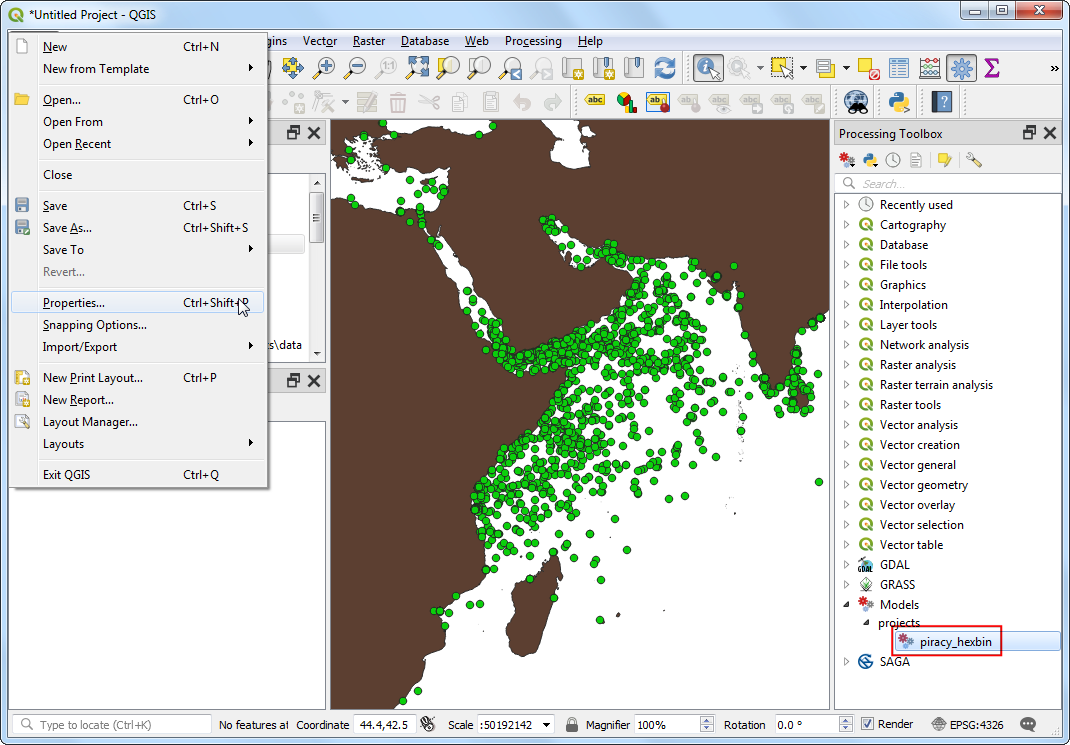This screenshot has width=1070, height=745.
Task: Toggle the Render checkbox
Action: 867,724
